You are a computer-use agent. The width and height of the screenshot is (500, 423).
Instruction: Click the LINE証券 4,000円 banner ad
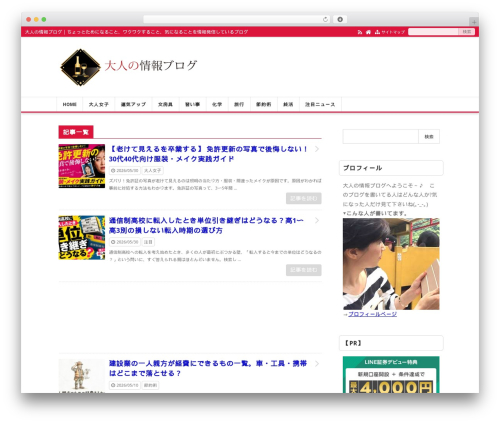tap(391, 375)
